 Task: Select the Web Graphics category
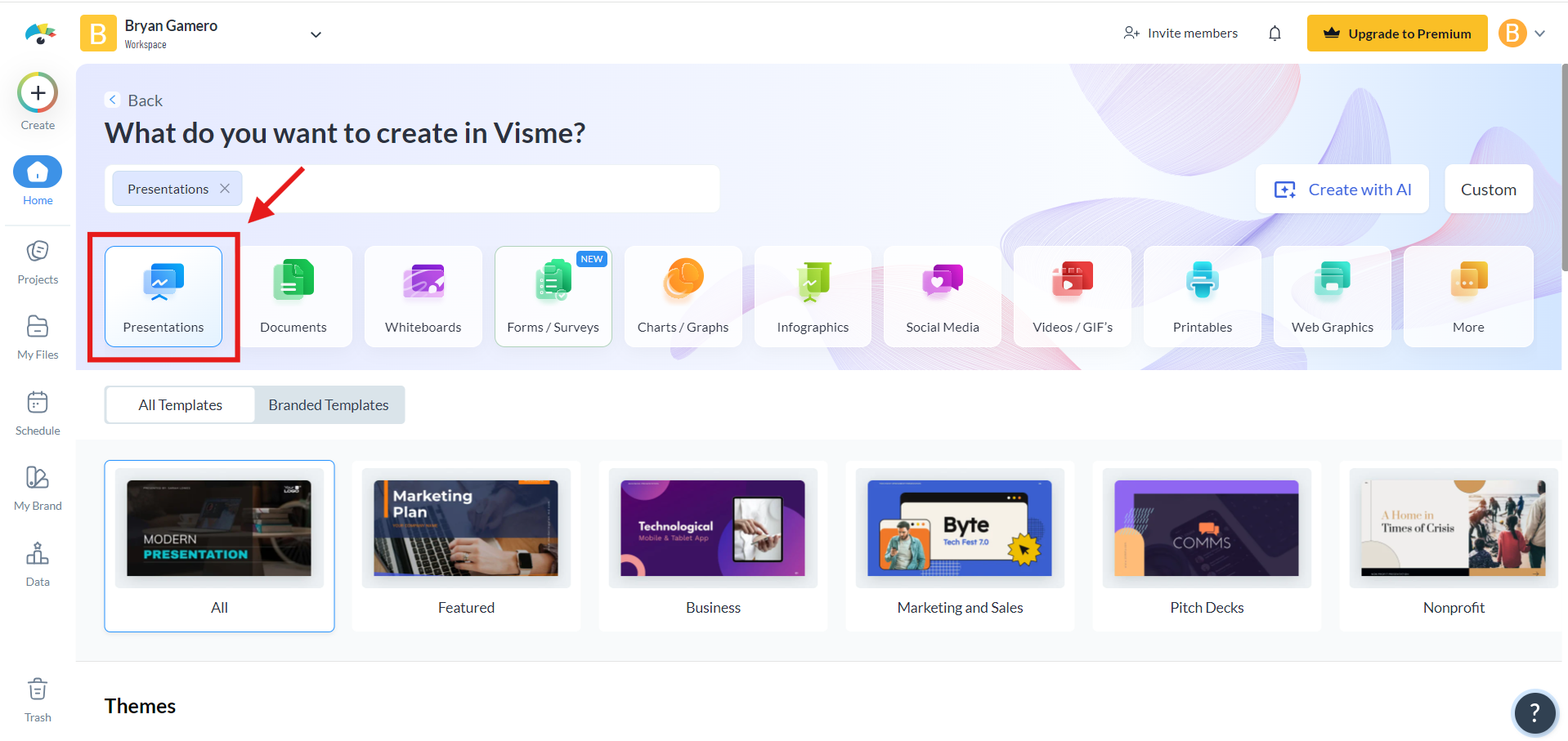coord(1333,297)
